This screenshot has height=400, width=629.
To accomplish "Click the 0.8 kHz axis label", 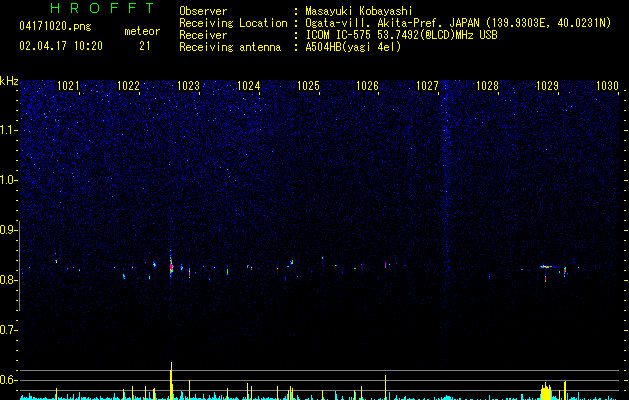I will (9, 280).
